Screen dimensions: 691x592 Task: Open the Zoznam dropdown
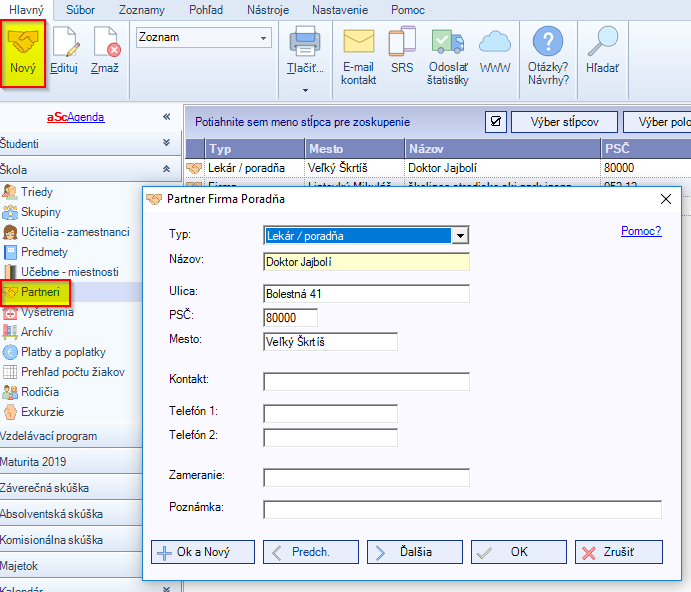tap(204, 37)
